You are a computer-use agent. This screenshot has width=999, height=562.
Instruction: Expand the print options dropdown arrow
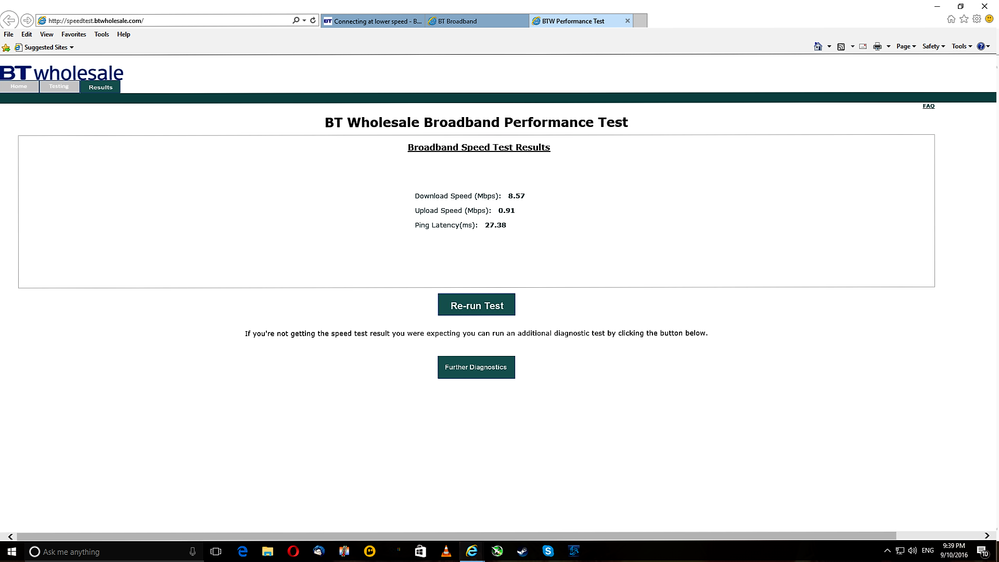click(x=888, y=47)
